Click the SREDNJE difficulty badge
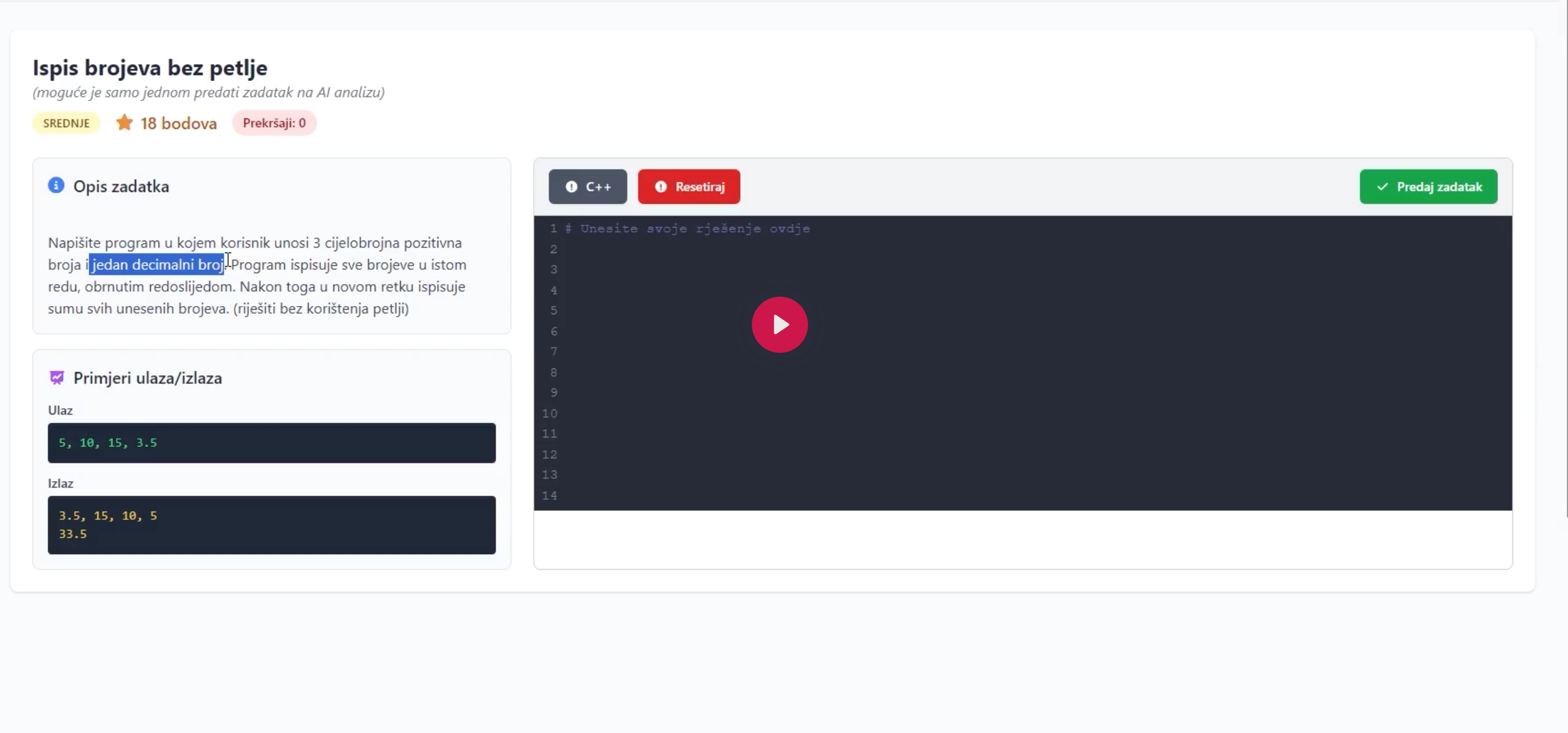Image resolution: width=1568 pixels, height=733 pixels. 66,123
